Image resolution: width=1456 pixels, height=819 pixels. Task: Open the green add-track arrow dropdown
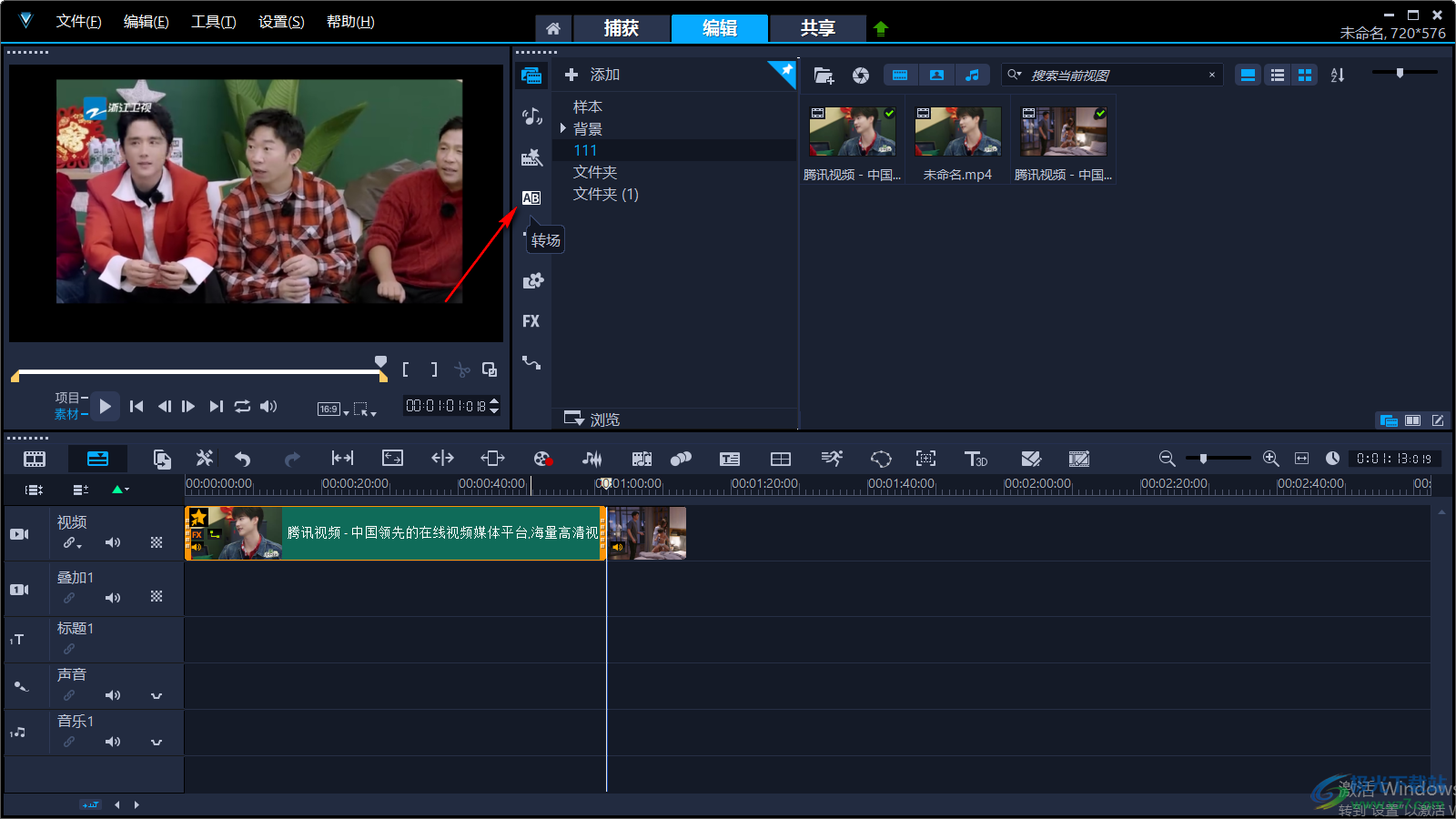coord(120,490)
